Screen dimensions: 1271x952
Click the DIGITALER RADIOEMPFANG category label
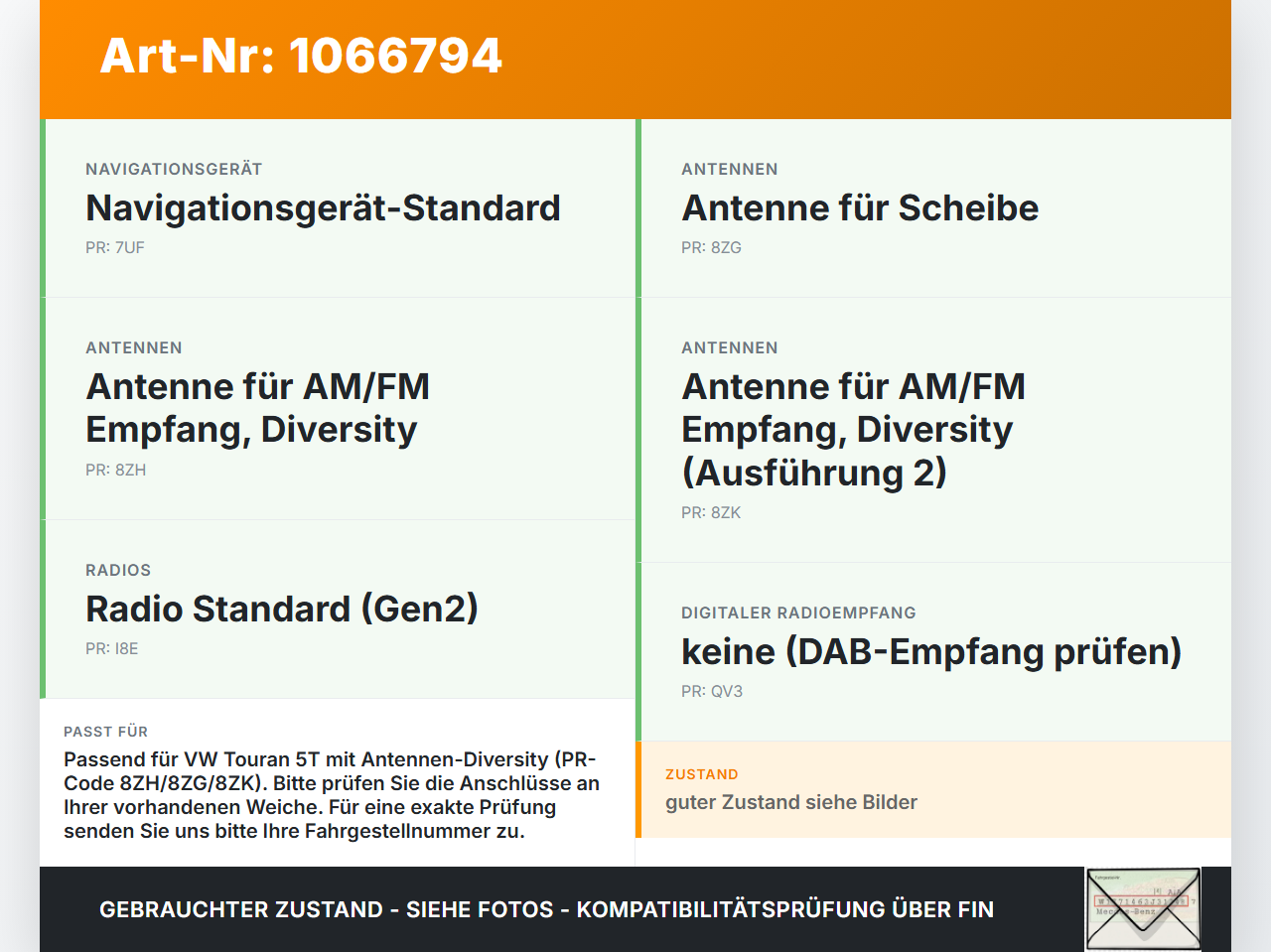point(798,612)
